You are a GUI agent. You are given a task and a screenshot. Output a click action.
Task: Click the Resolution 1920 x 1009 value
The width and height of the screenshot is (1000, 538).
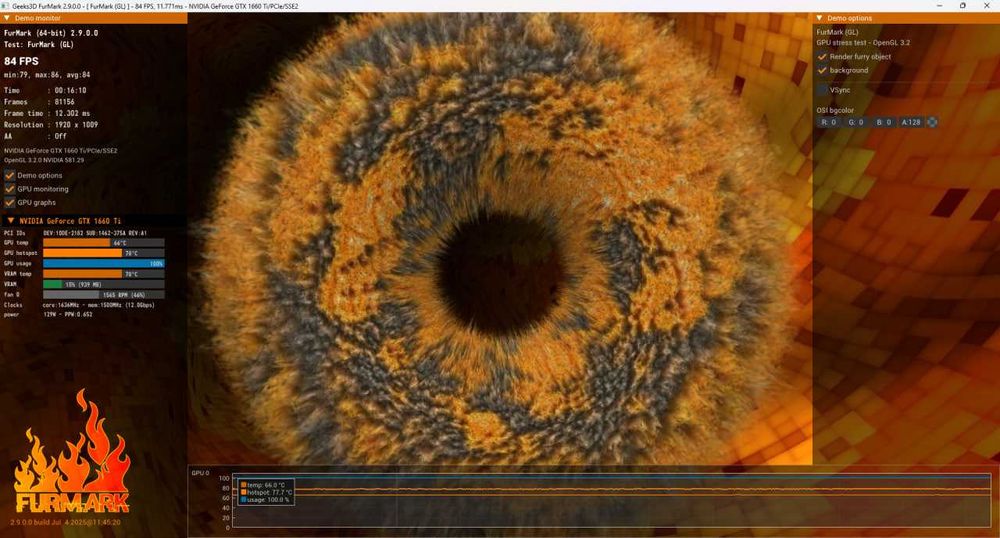click(x=76, y=125)
